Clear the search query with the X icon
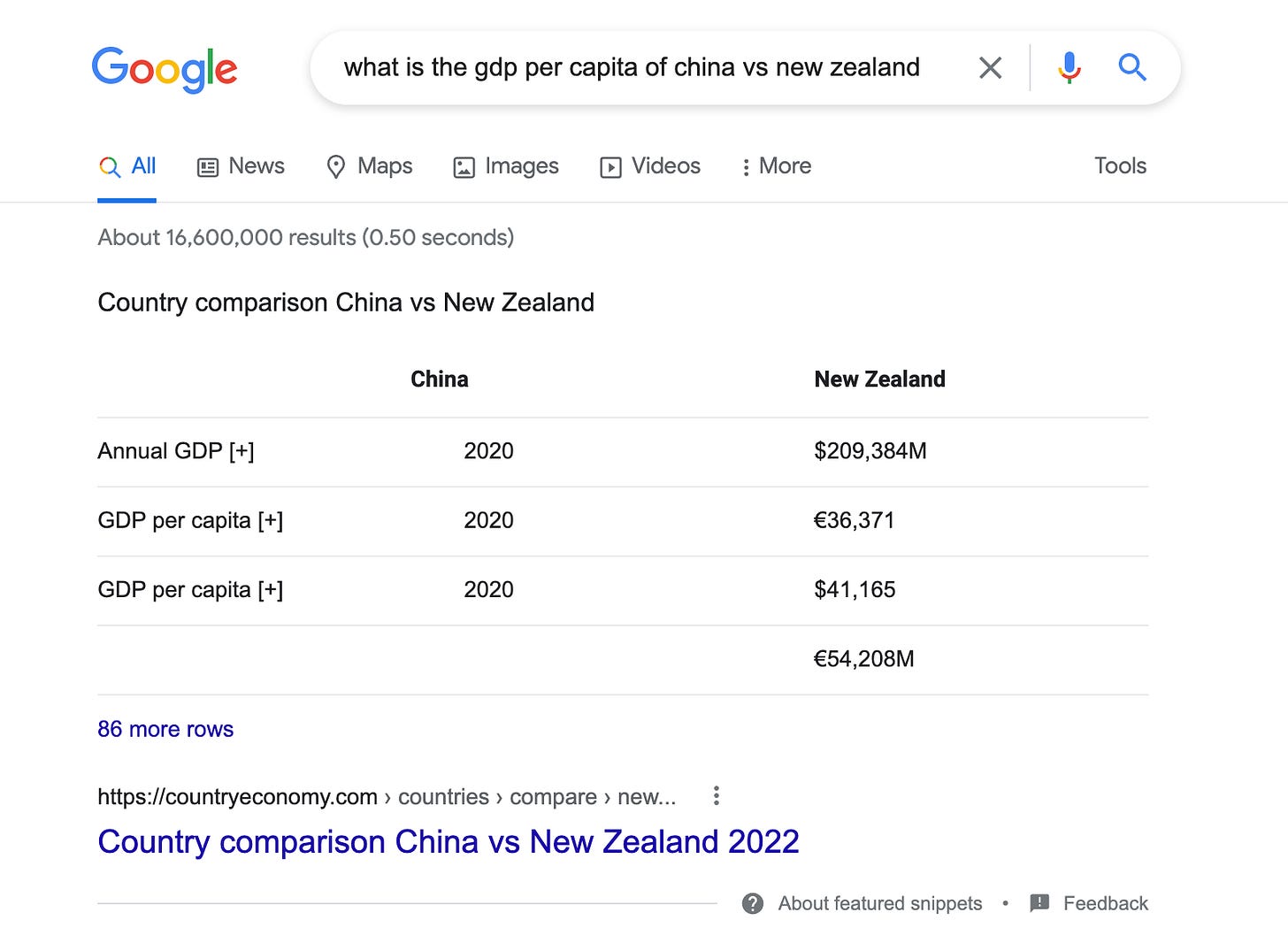The image size is (1288, 943). point(990,66)
